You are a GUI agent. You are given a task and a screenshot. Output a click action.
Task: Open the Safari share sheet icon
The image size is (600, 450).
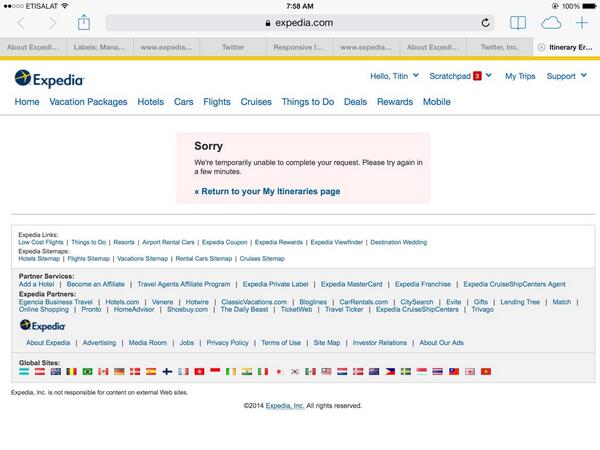click(84, 22)
